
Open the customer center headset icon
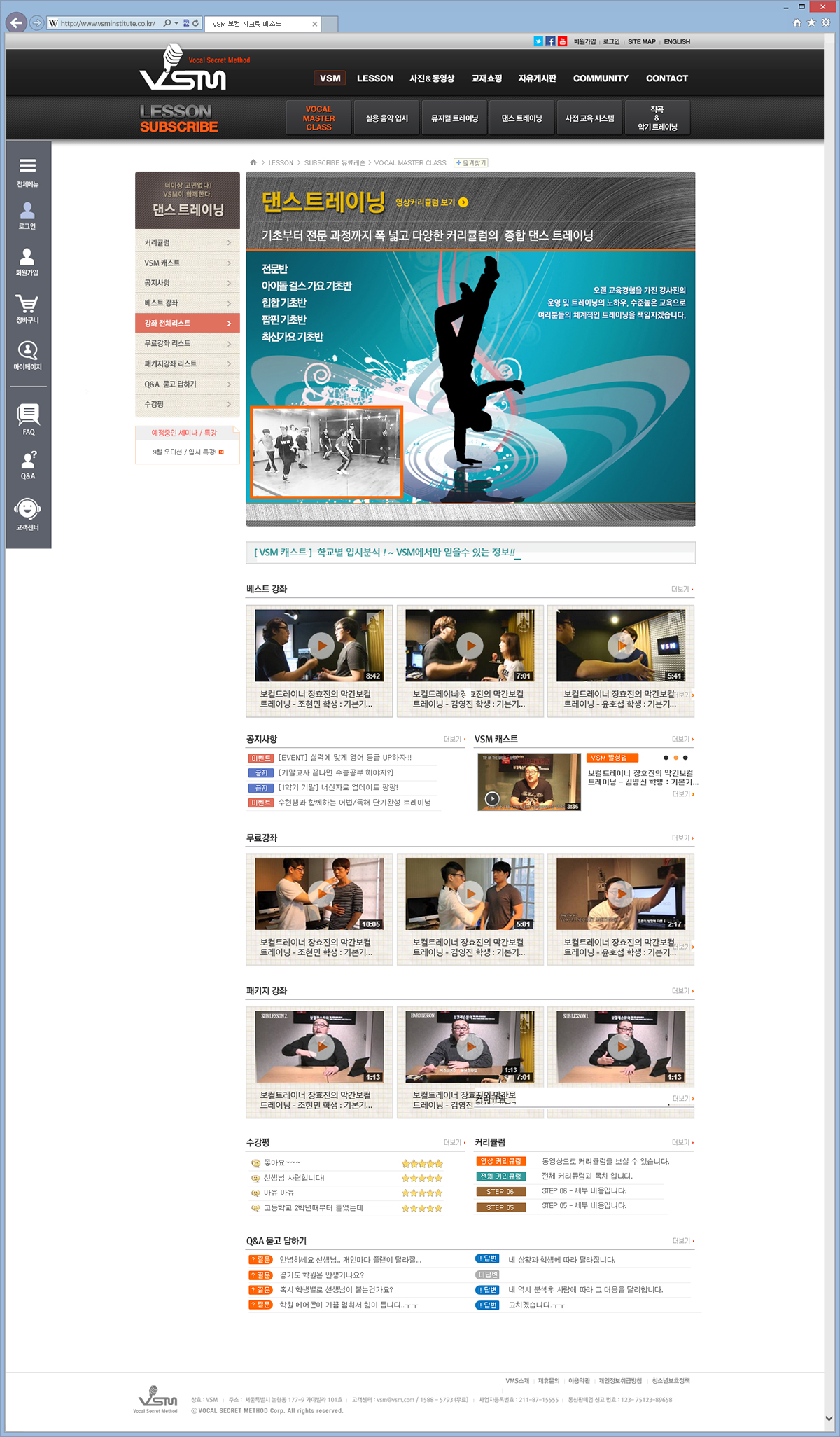27,509
